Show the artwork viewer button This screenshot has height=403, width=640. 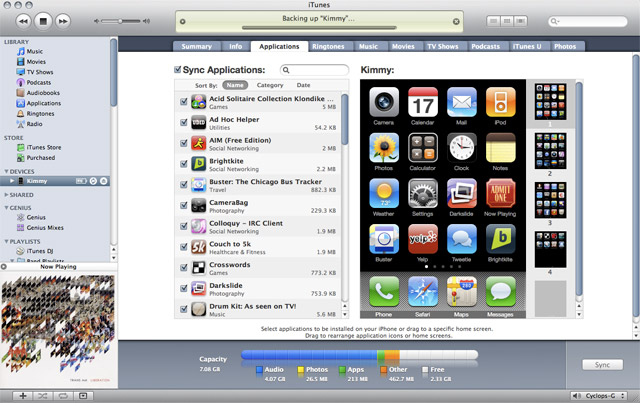(x=83, y=396)
